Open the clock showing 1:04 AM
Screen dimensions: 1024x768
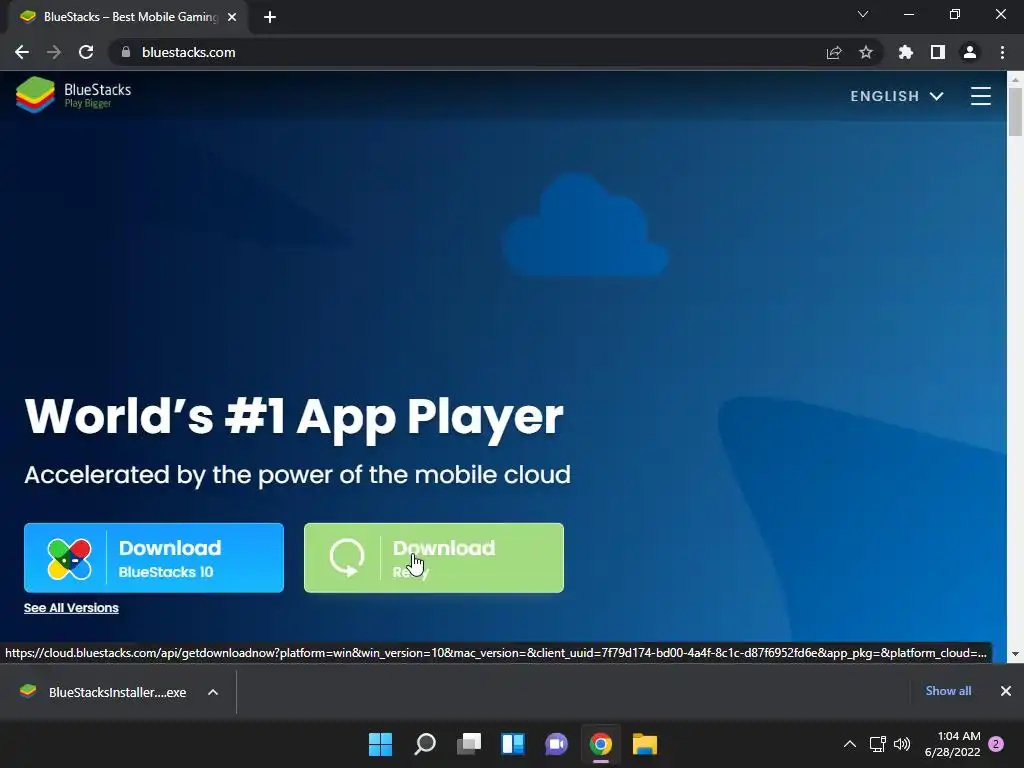pos(952,744)
